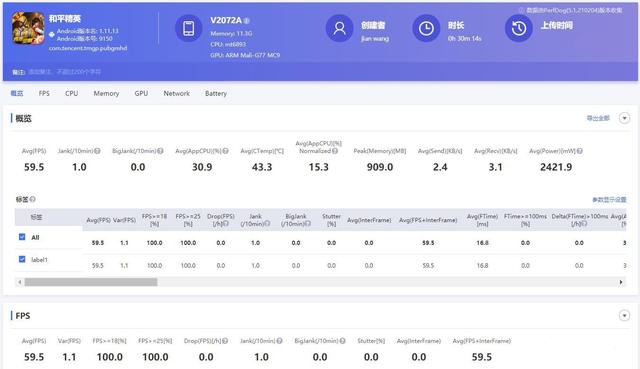The width and height of the screenshot is (640, 369).
Task: Click the left arrow of the table scrollbar
Action: (19, 282)
